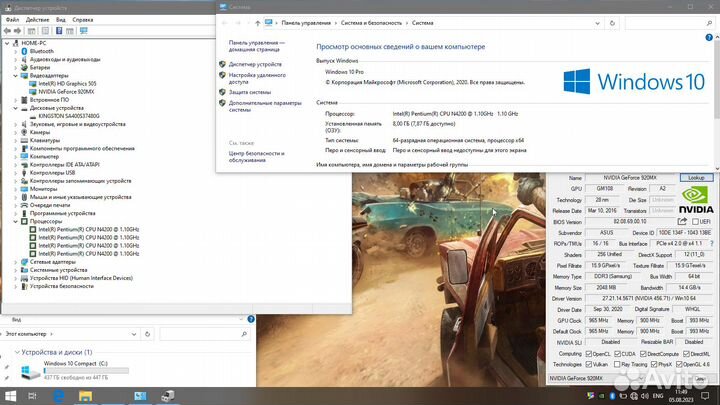This screenshot has width=720, height=405.
Task: Toggle console tree icon in Device Manager toolbar
Action: (x=31, y=31)
